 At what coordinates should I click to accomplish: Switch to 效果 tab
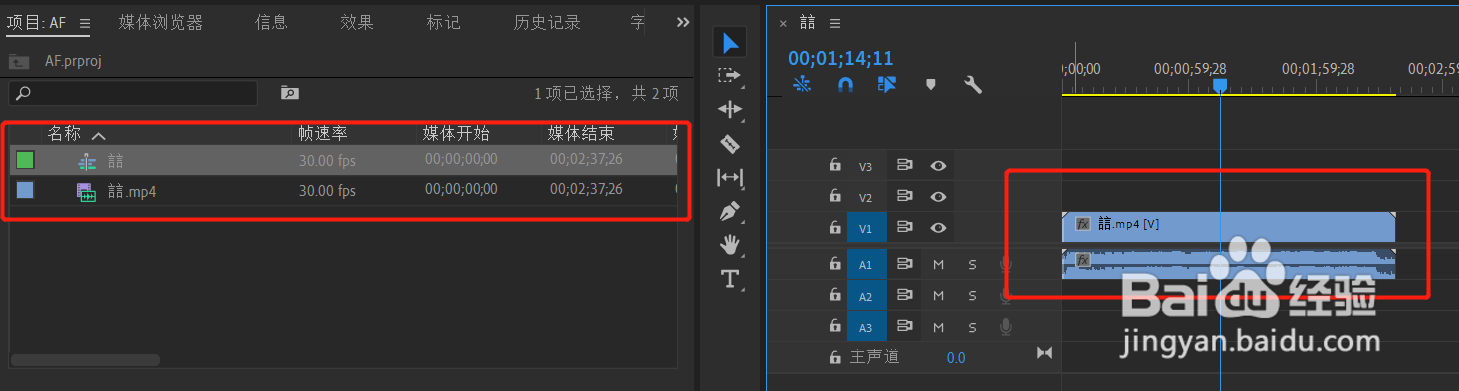click(x=356, y=22)
